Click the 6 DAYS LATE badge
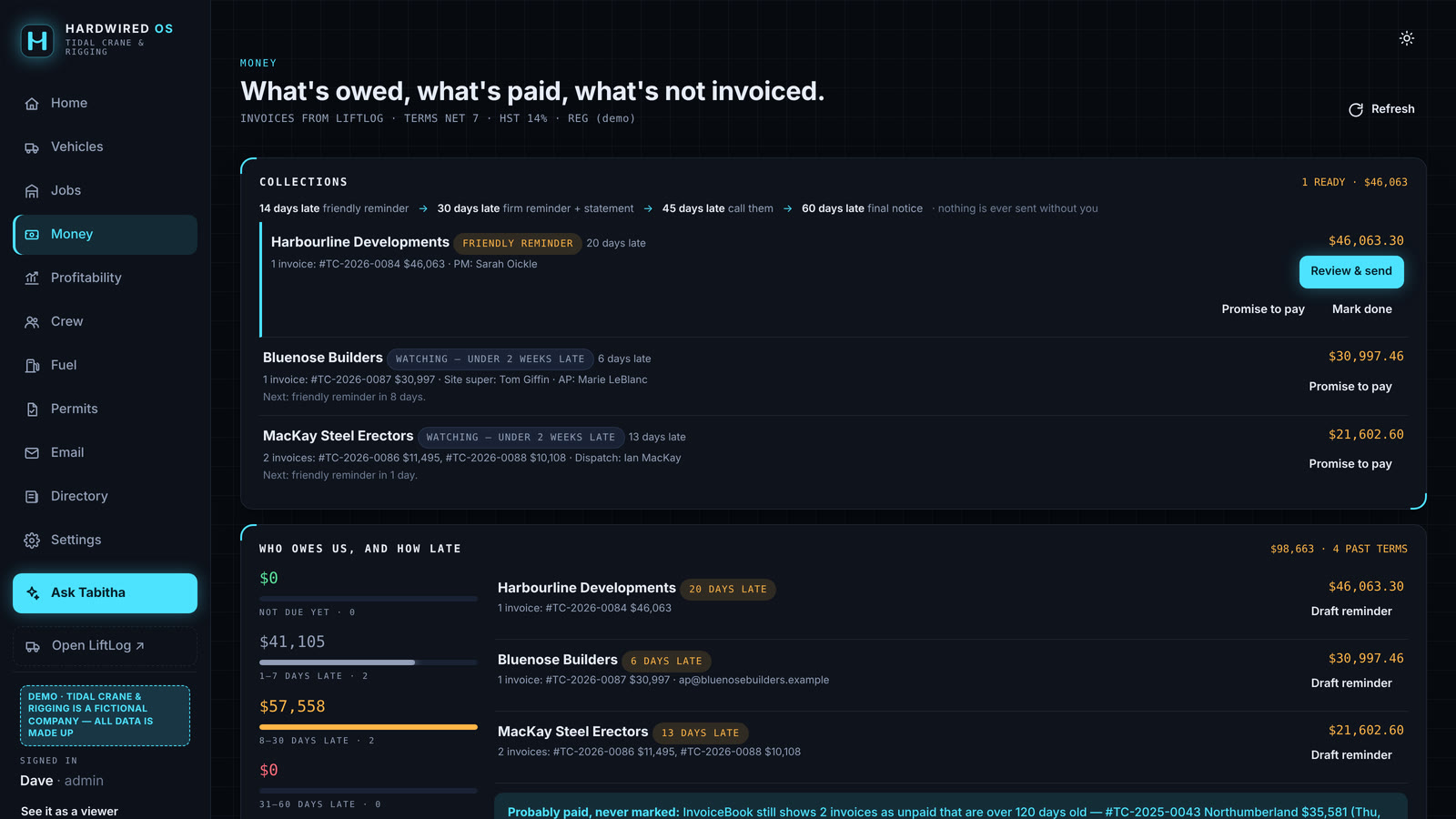 666,662
